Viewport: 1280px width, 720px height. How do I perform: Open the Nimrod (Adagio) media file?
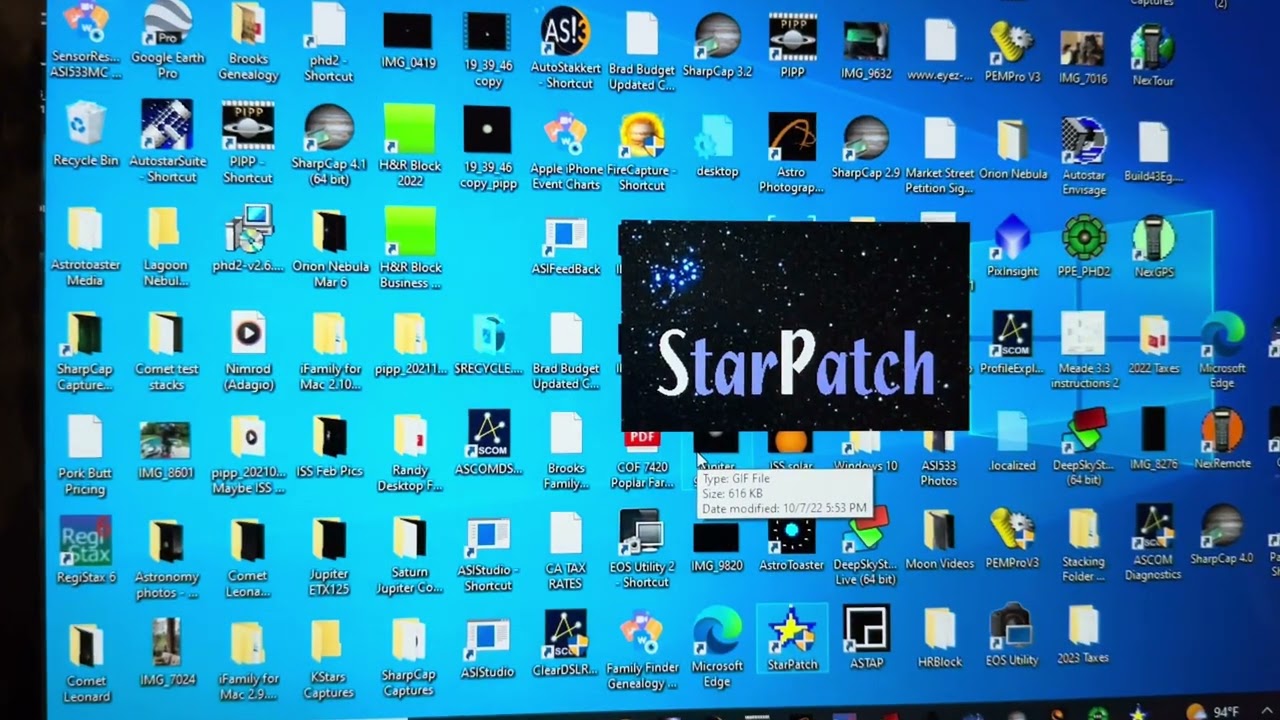pyautogui.click(x=248, y=350)
